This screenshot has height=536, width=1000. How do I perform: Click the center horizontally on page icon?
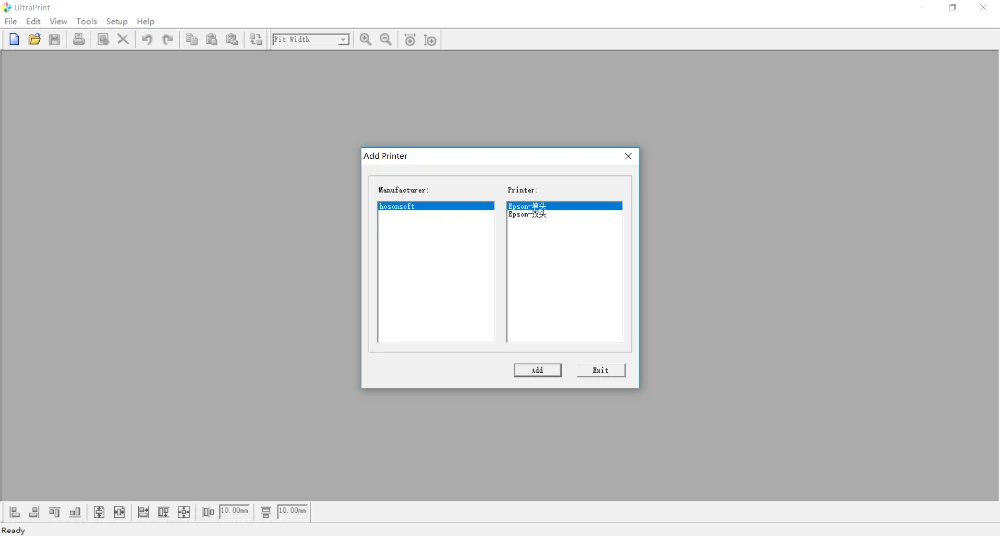[119, 512]
